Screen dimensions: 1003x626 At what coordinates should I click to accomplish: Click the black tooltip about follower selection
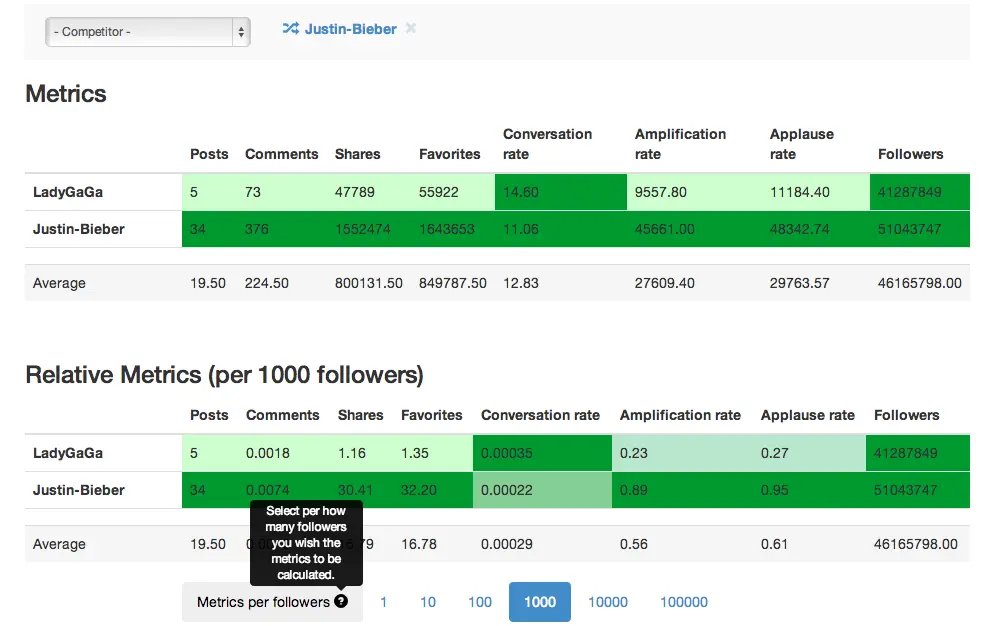coord(306,543)
